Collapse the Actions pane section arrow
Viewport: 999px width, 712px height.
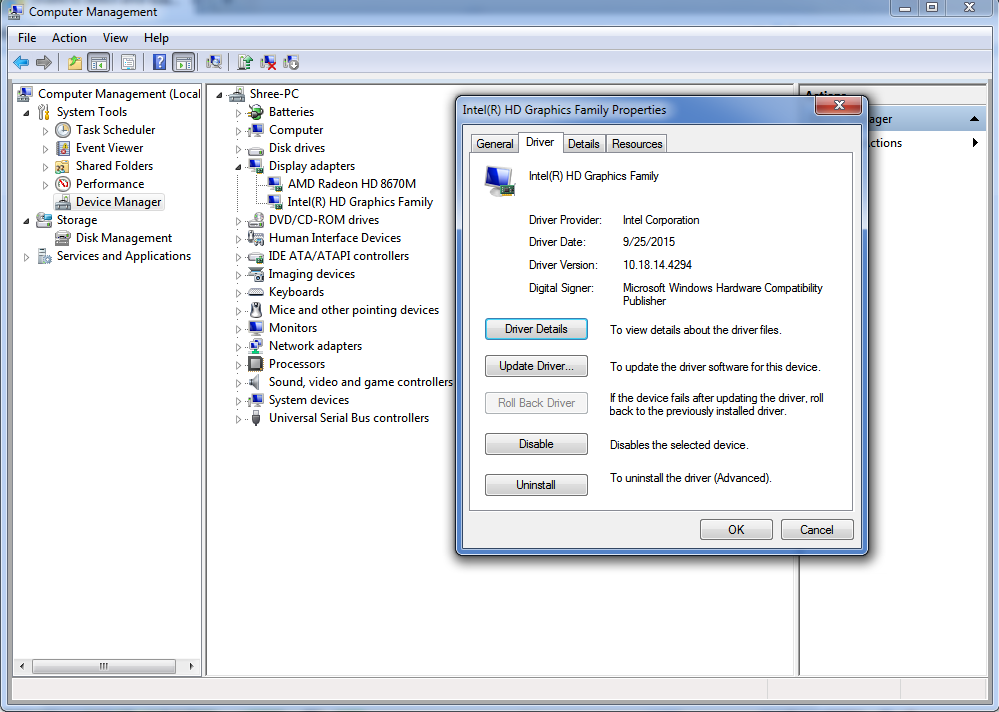click(974, 119)
